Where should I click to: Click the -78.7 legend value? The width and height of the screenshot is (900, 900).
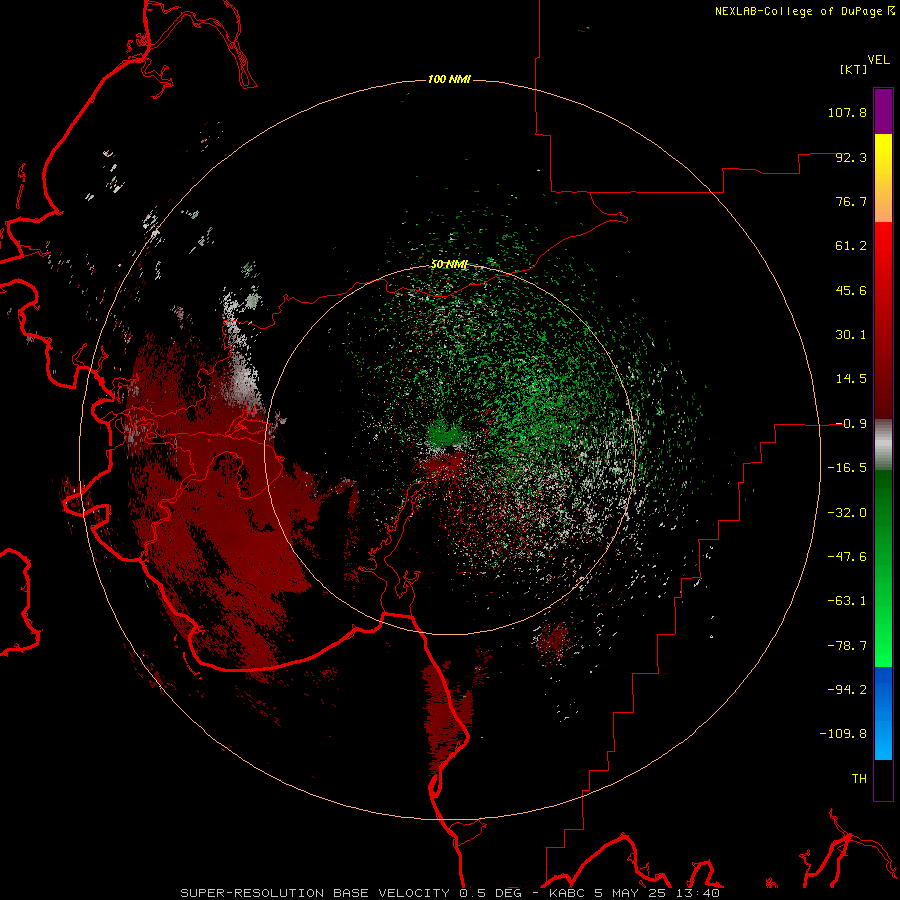pos(847,646)
